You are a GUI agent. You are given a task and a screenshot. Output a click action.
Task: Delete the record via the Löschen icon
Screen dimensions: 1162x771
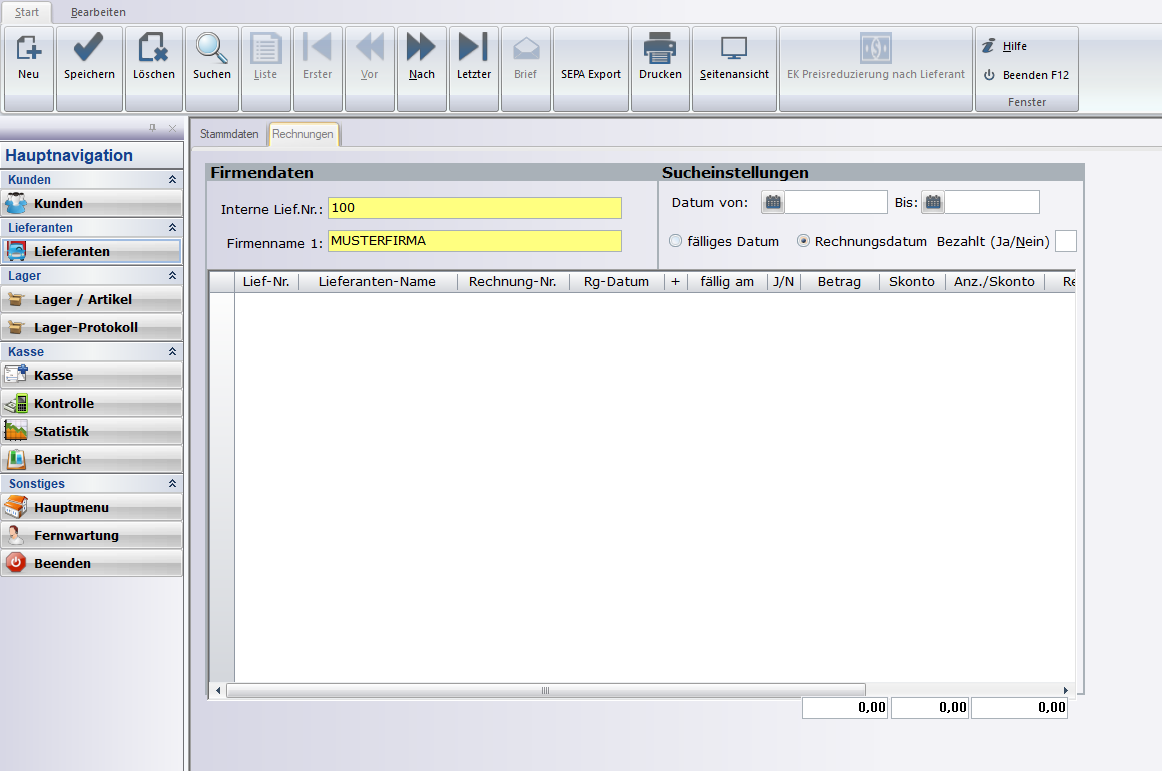click(x=154, y=48)
